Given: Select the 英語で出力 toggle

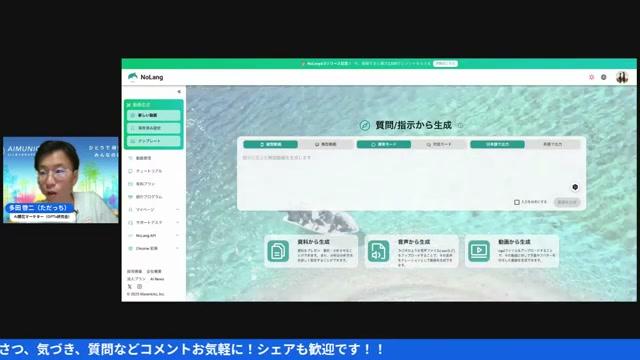Looking at the screenshot, I should 553,144.
